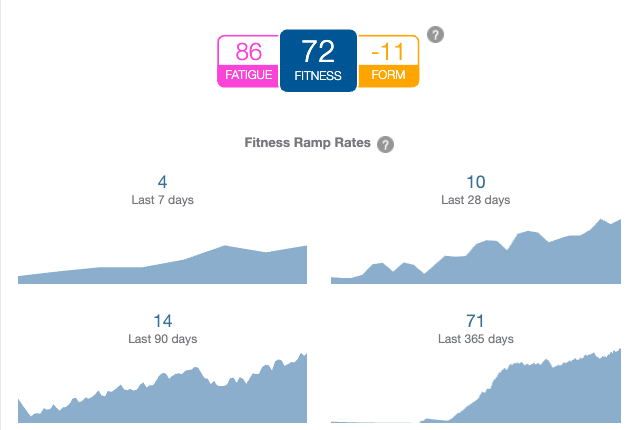Open the Fitness Ramp Rates help icon
Image resolution: width=631 pixels, height=430 pixels.
pyautogui.click(x=386, y=144)
